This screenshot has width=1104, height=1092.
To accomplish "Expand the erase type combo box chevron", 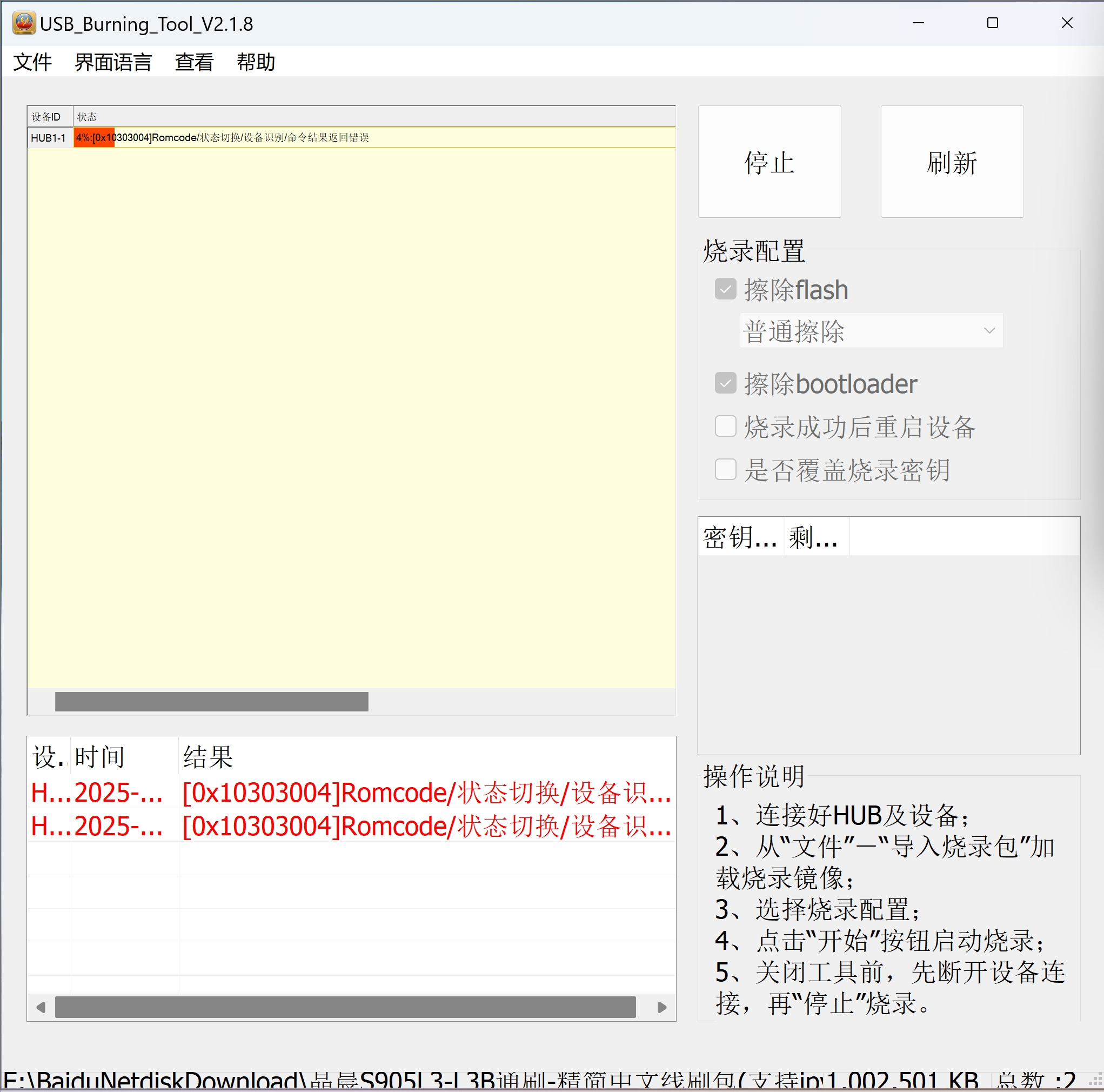I will click(x=990, y=330).
